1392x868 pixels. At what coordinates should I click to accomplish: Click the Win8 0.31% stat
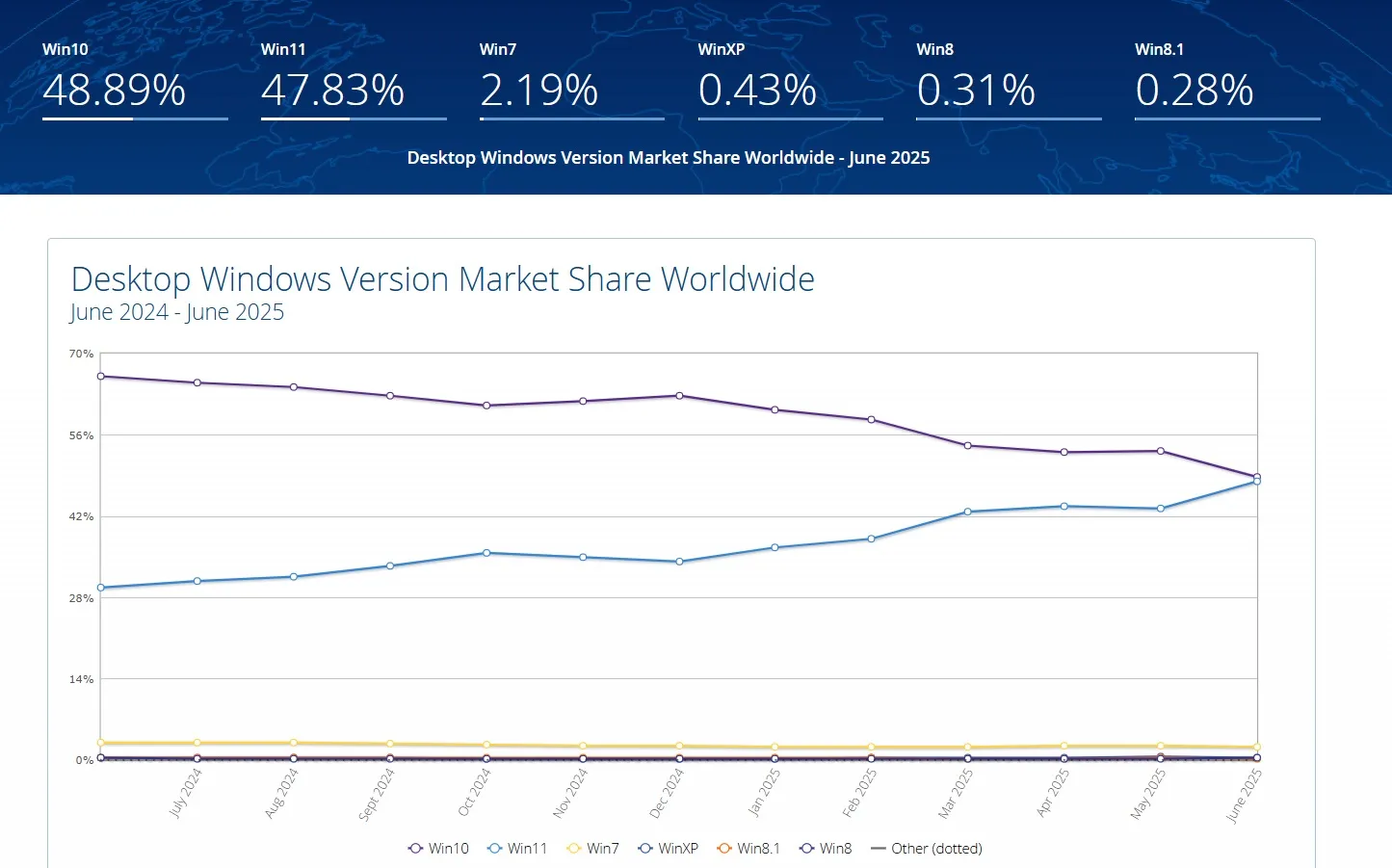976,90
